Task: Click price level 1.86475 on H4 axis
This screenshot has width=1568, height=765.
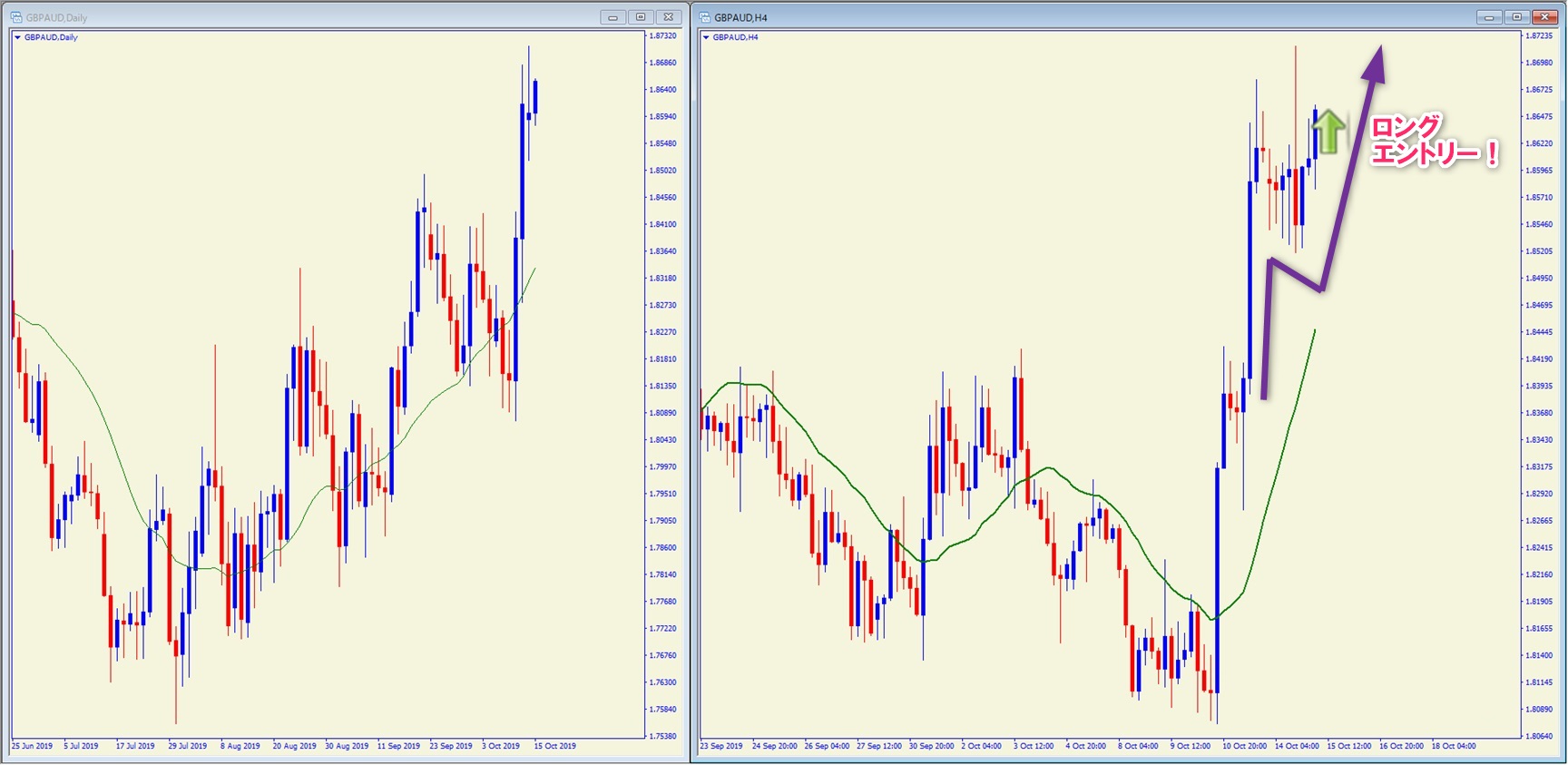Action: 1538,116
